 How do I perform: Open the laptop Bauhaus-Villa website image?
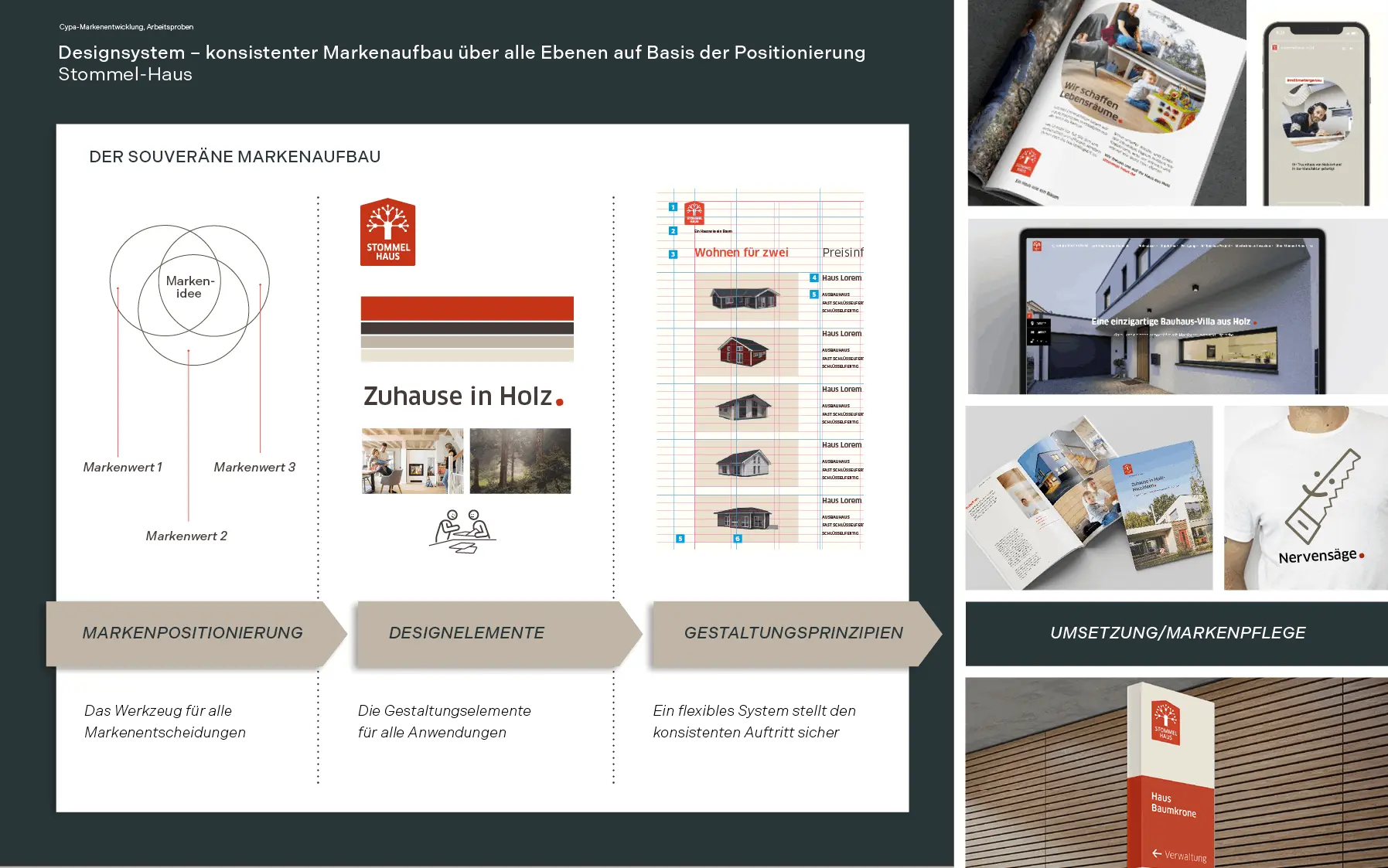tap(1178, 307)
